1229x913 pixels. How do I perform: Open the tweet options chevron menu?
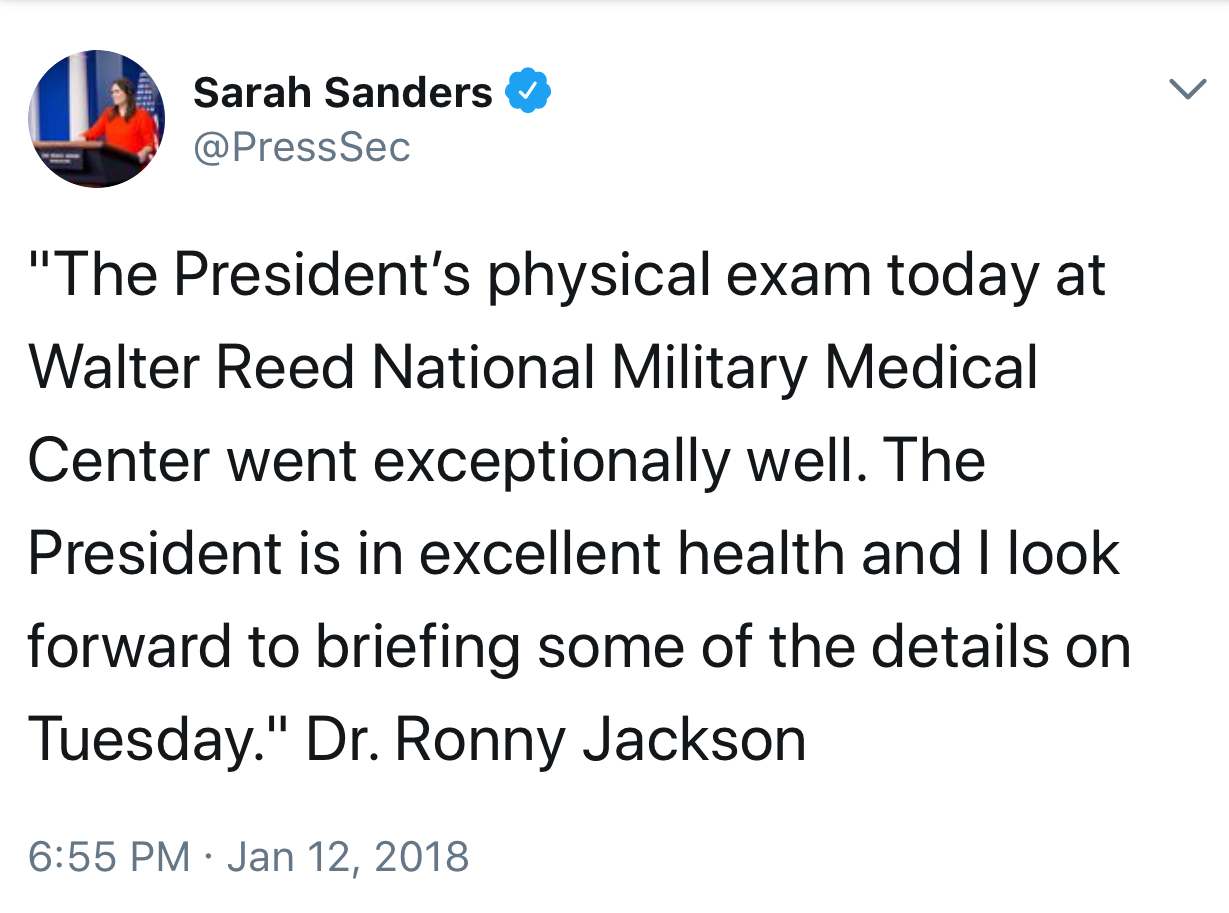(1187, 90)
